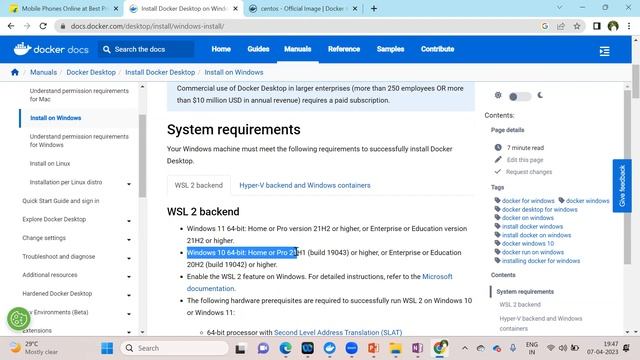Open Second Level Address Translation (SLAT) link

(x=338, y=333)
